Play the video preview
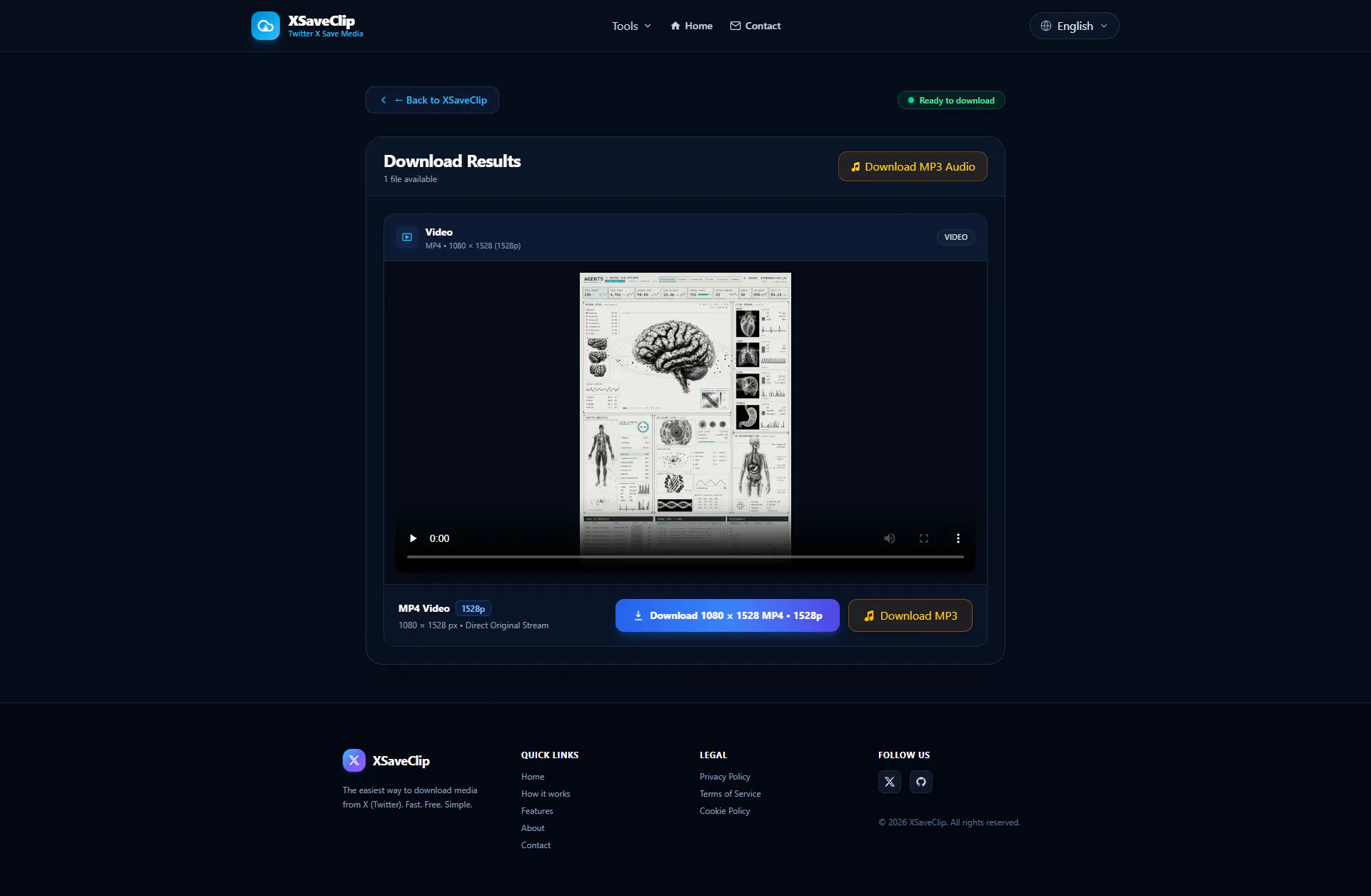Image resolution: width=1371 pixels, height=896 pixels. [413, 538]
